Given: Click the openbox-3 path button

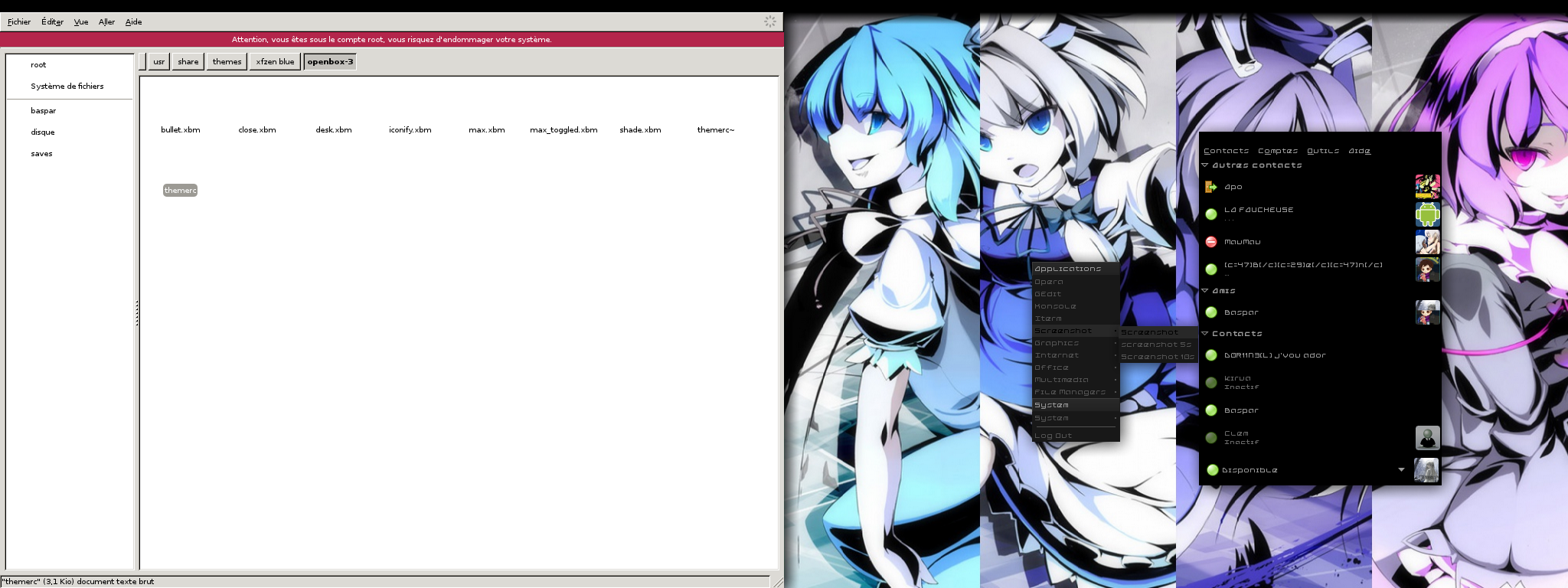Looking at the screenshot, I should (330, 61).
